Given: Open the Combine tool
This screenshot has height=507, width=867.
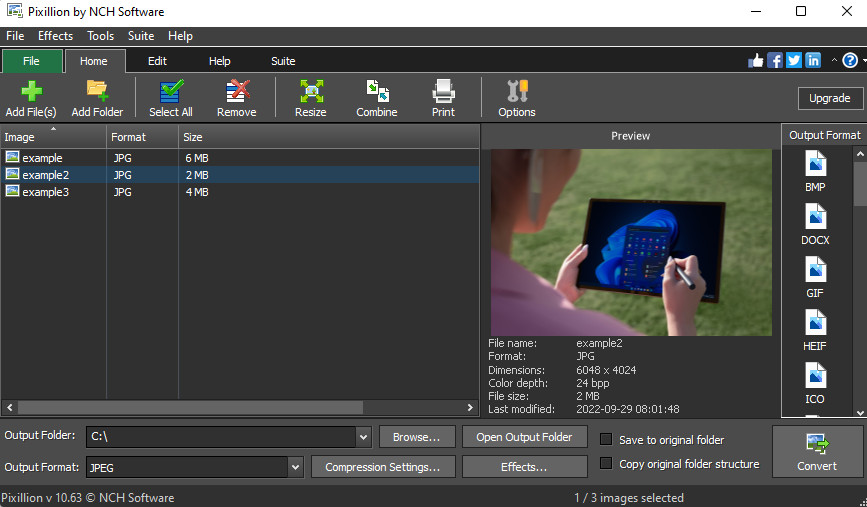Looking at the screenshot, I should point(377,98).
